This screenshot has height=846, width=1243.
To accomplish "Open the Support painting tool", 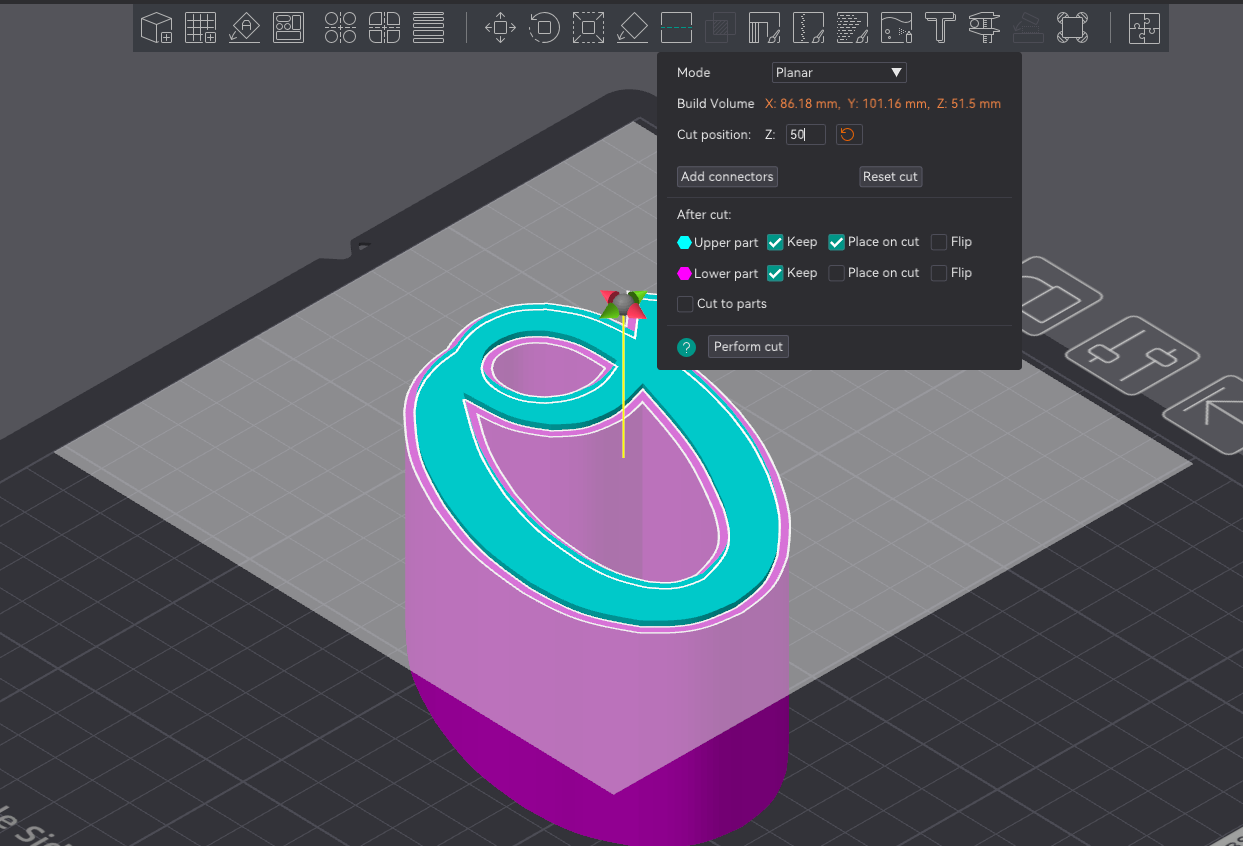I will (764, 27).
